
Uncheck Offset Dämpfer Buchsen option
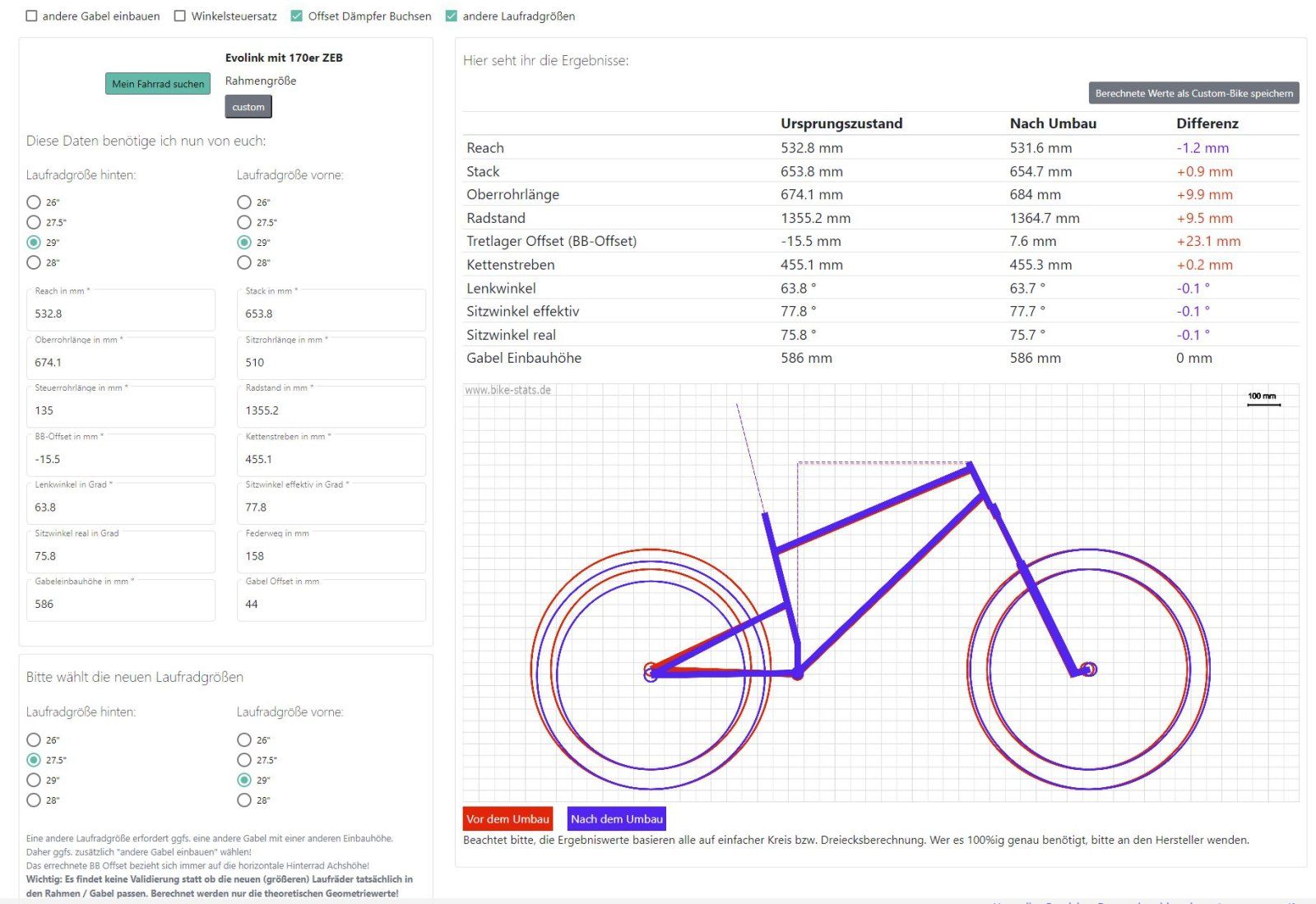[x=297, y=16]
